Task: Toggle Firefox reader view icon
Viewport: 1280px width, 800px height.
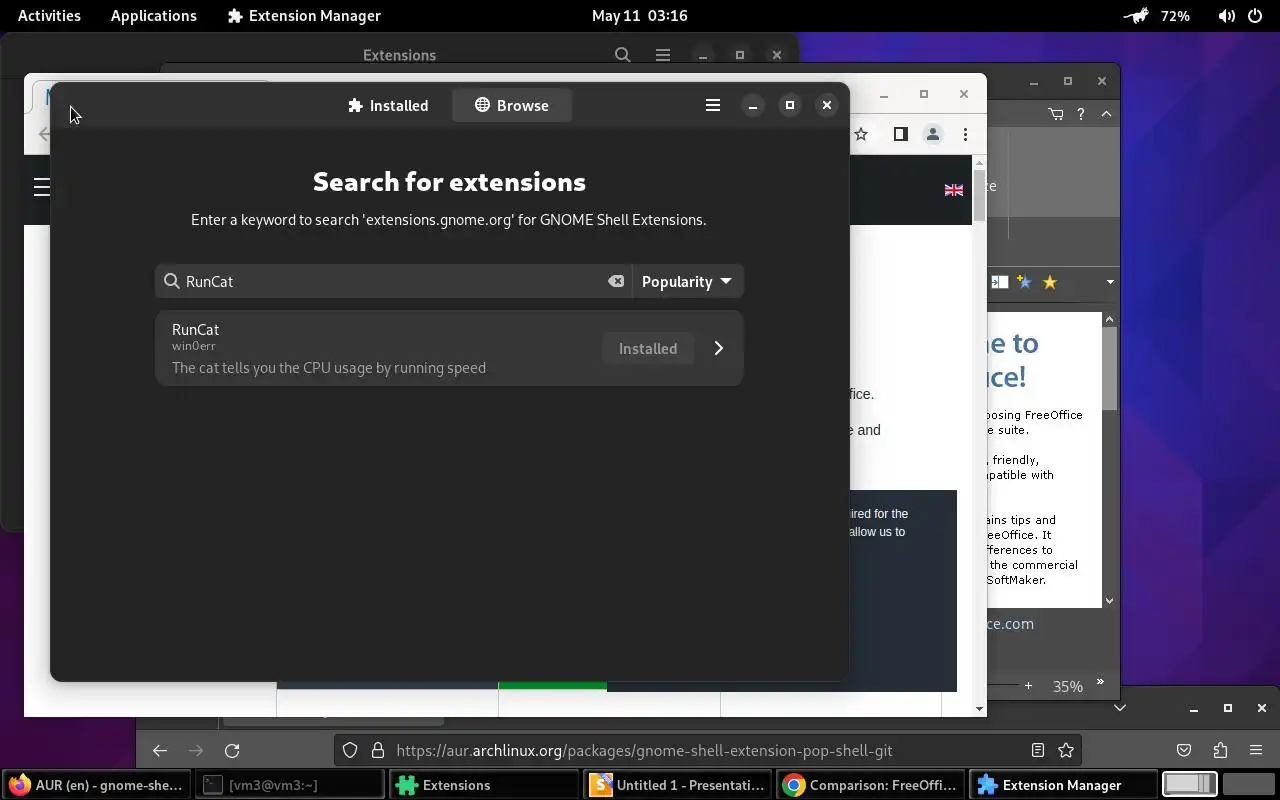Action: coord(1038,750)
